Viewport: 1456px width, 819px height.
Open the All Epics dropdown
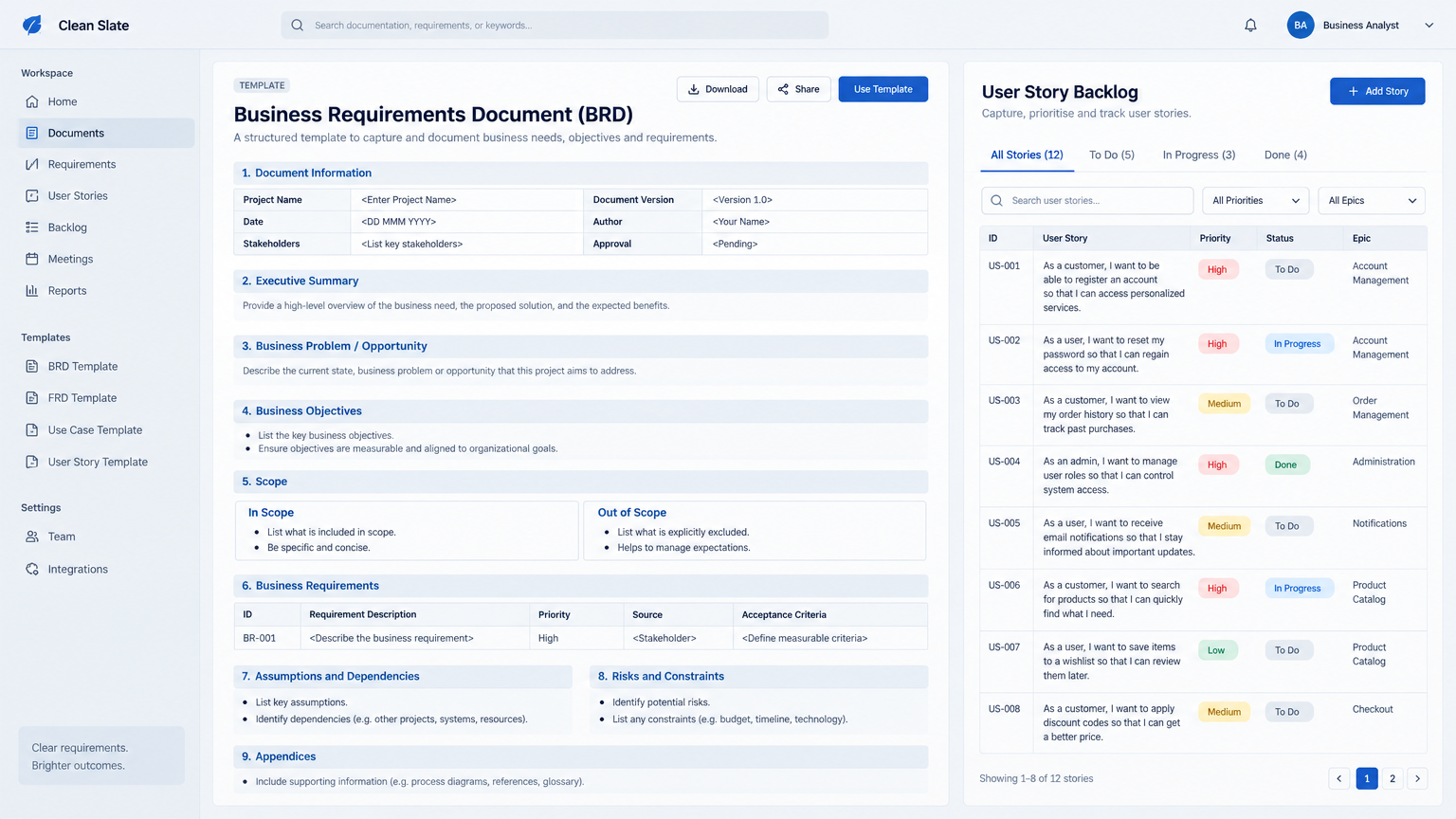click(1372, 201)
